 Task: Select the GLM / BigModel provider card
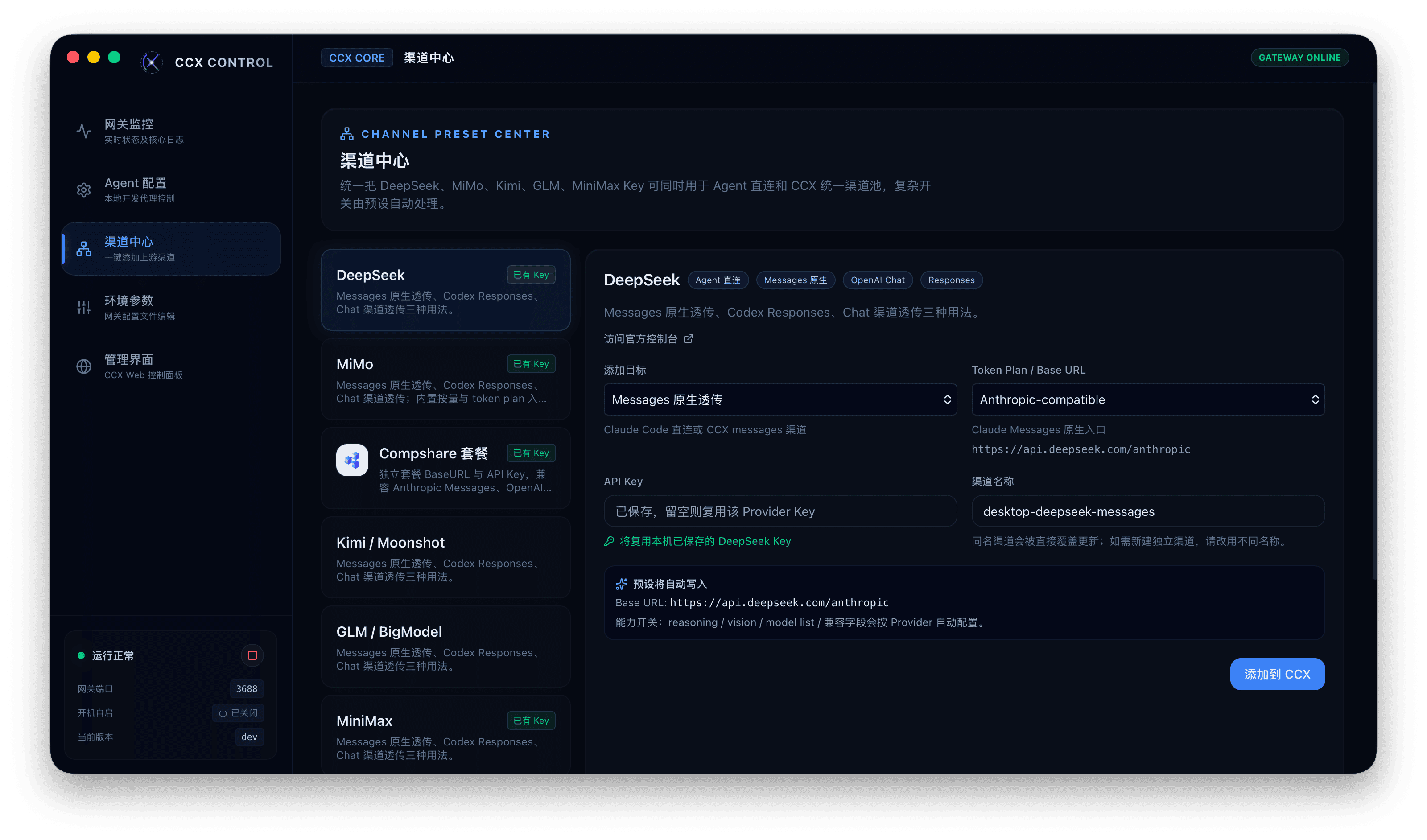coord(445,646)
